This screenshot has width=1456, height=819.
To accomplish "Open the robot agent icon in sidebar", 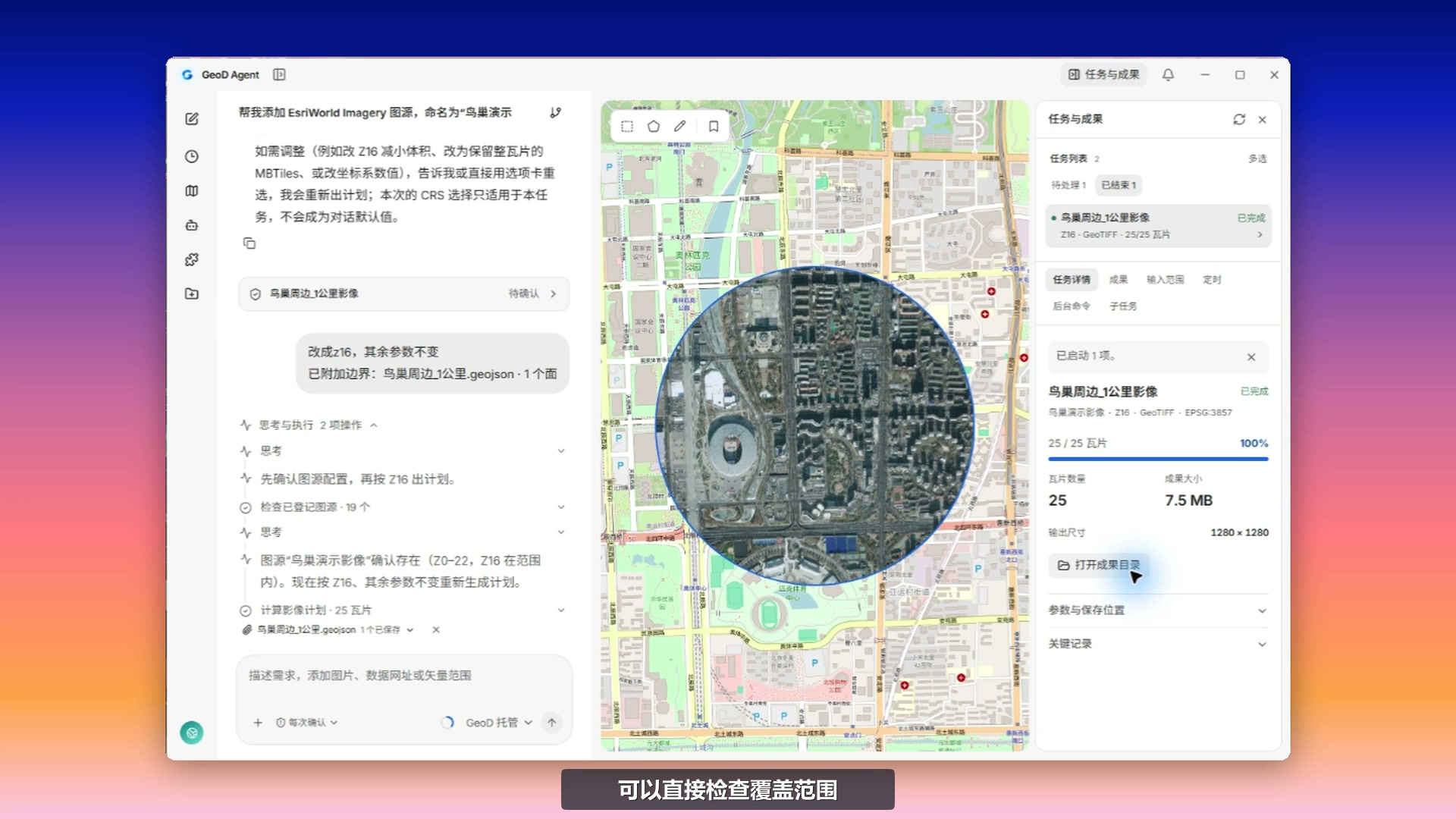I will 192,225.
